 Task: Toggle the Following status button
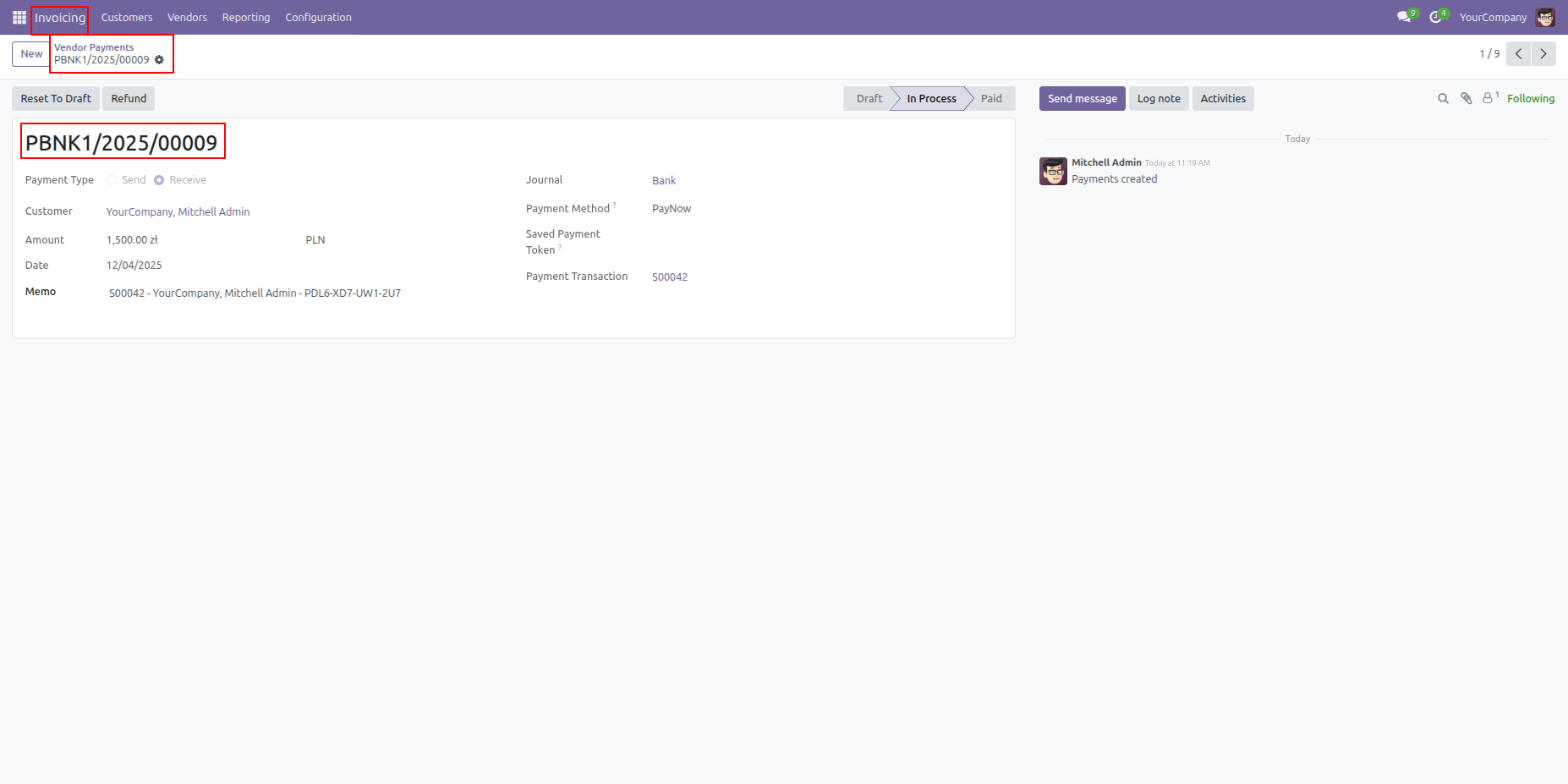point(1530,99)
